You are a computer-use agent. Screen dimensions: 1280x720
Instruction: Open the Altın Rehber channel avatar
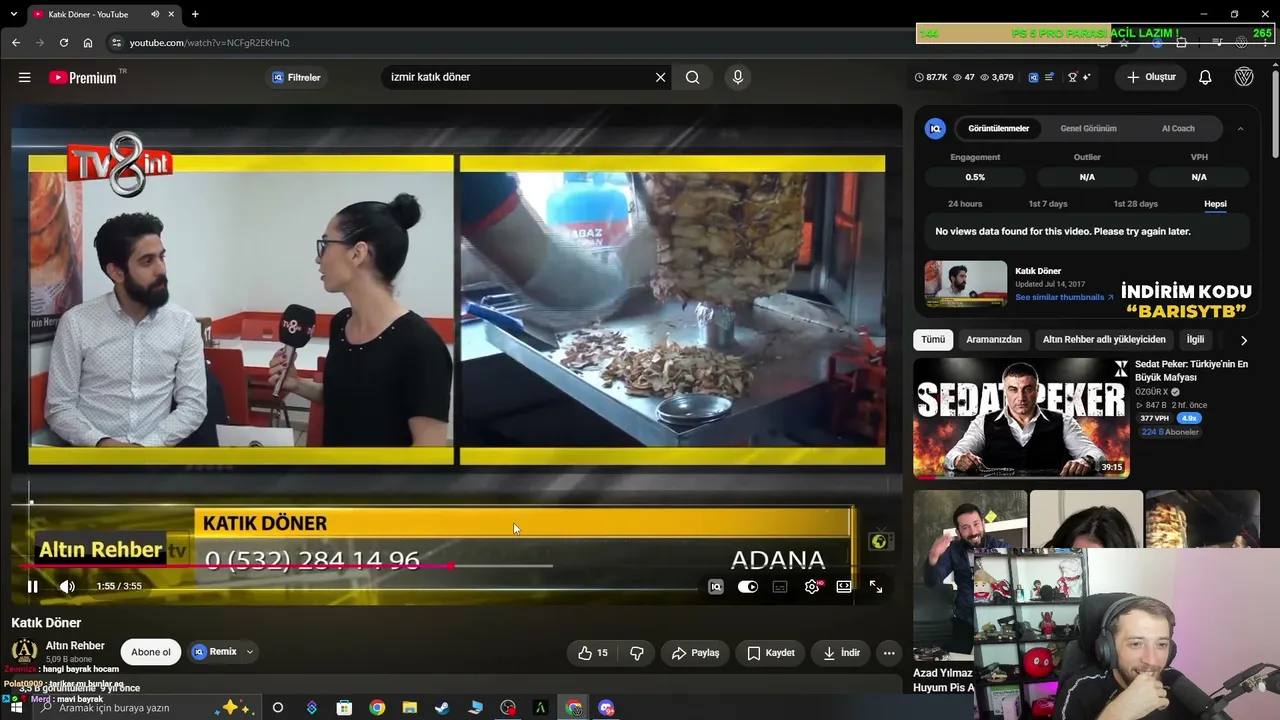point(24,651)
